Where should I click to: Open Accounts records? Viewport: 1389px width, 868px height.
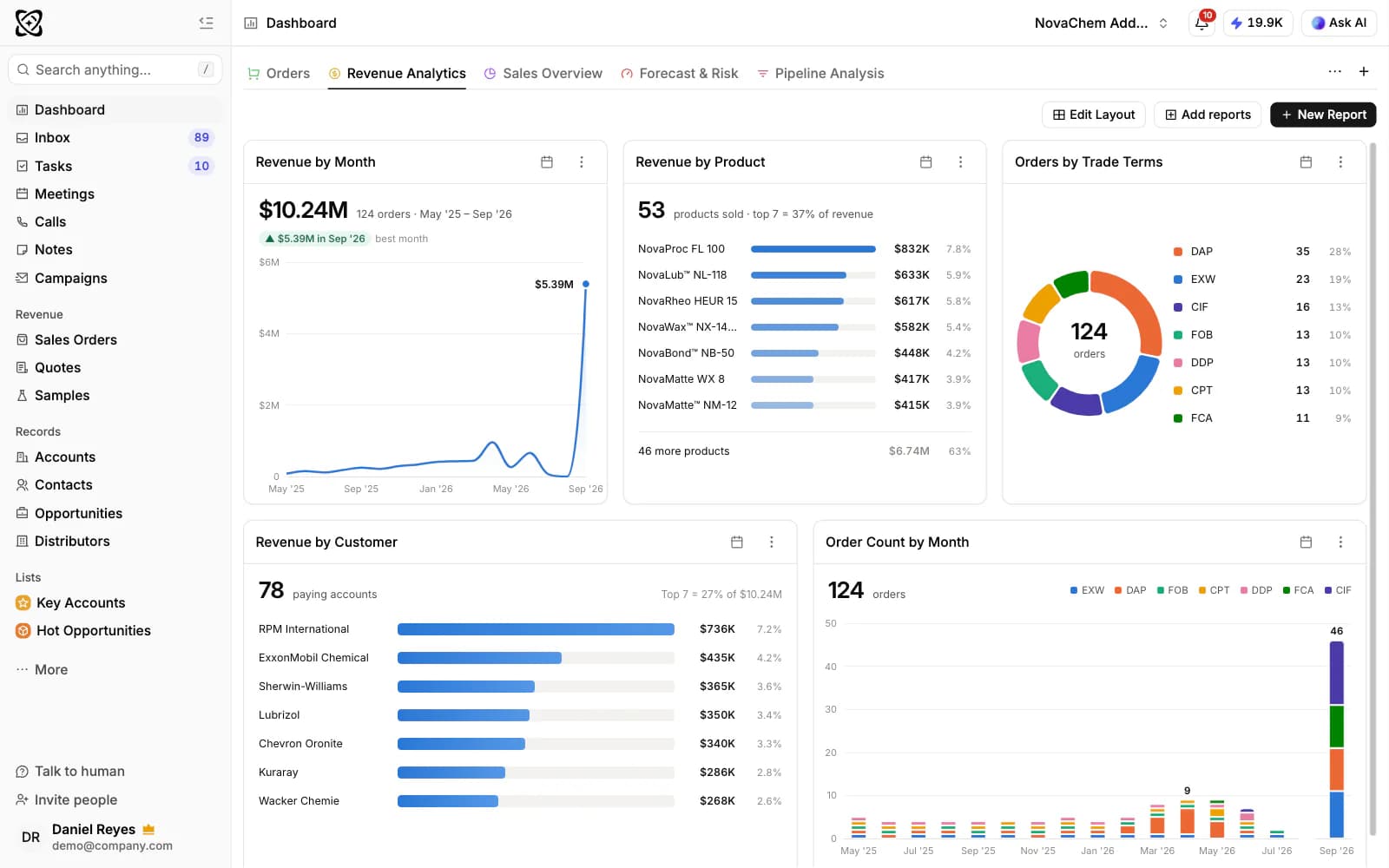pos(115,457)
